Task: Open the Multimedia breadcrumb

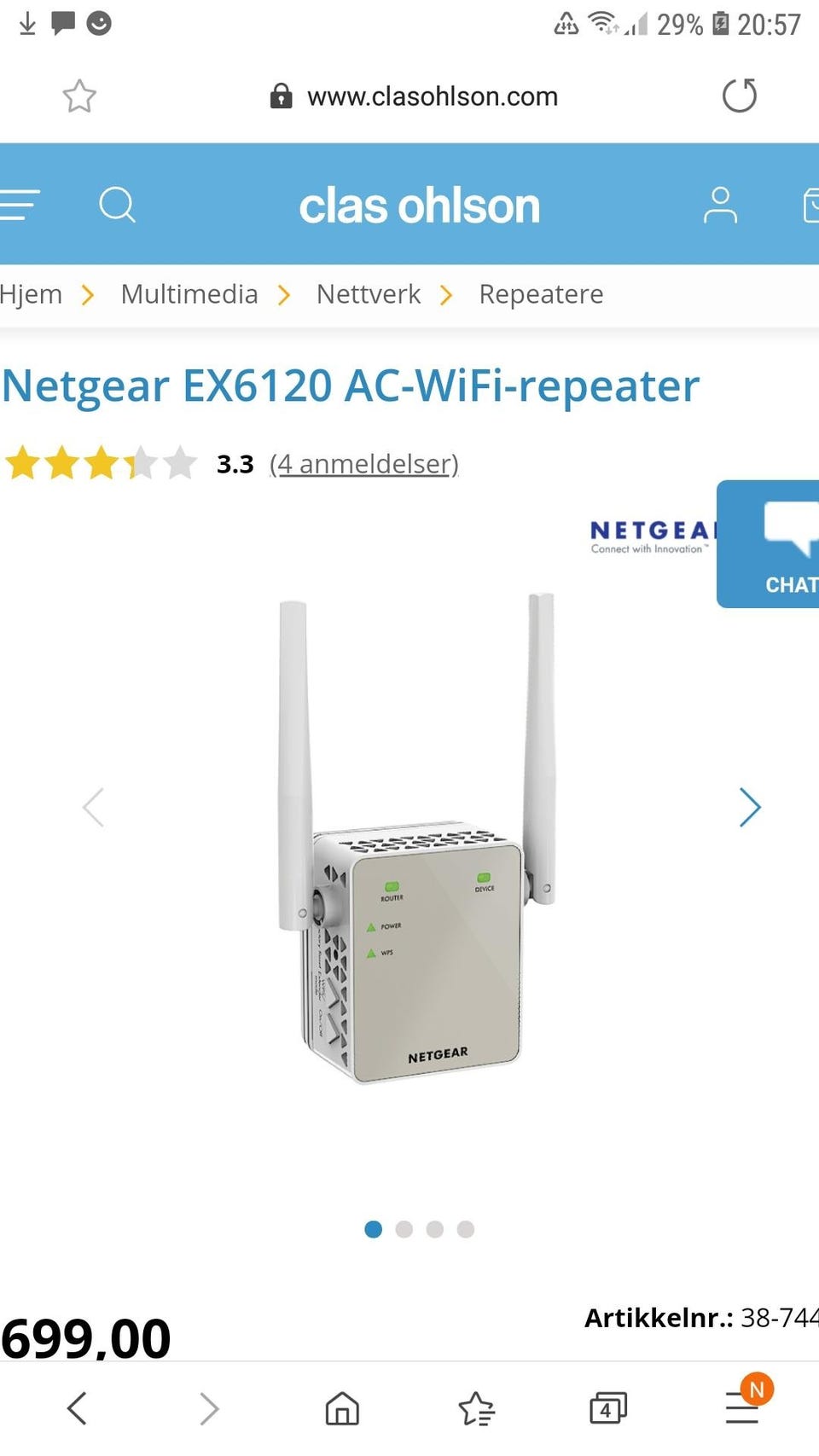Action: click(x=189, y=294)
